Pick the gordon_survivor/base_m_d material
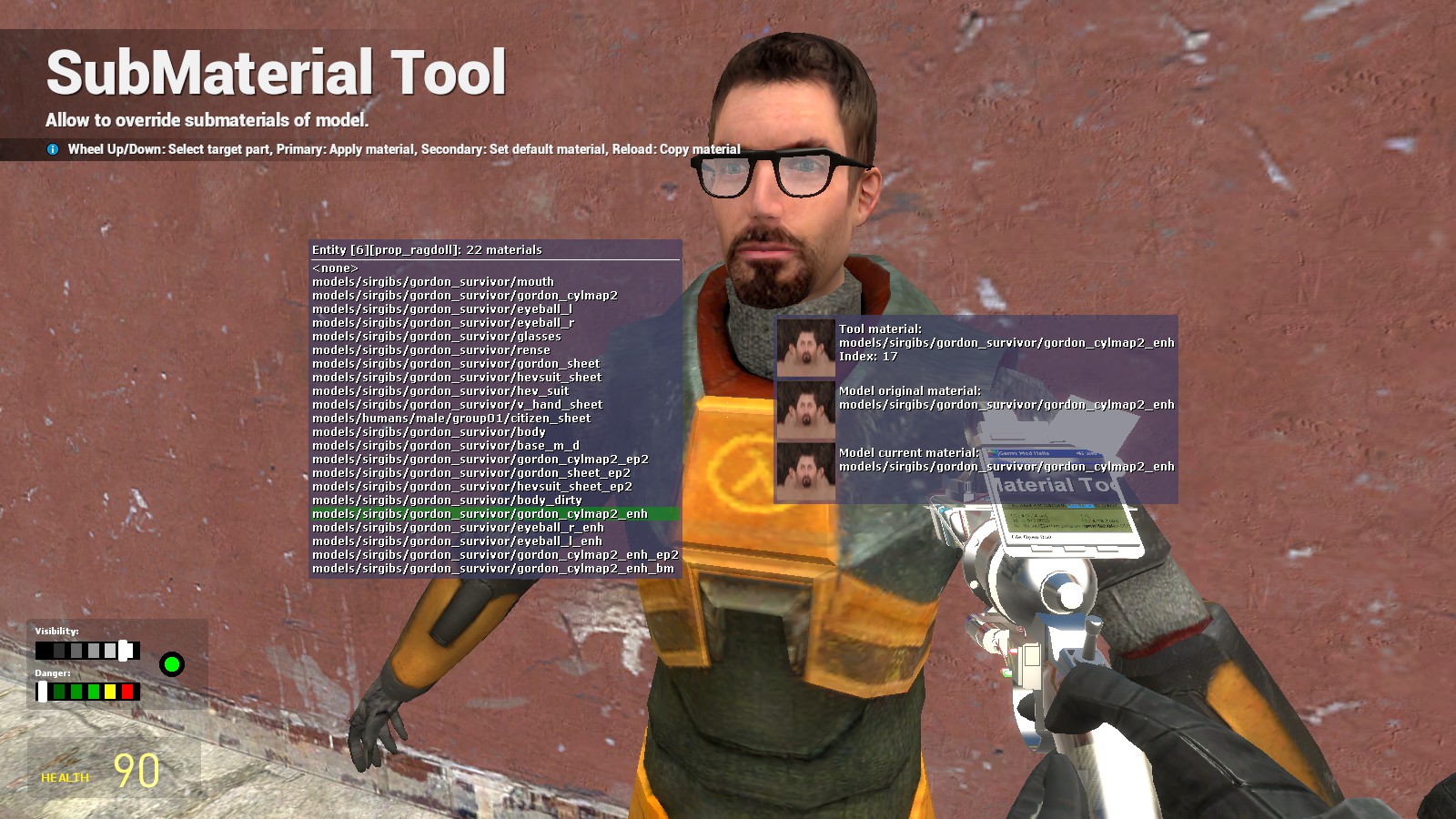Viewport: 1456px width, 819px height. pos(495,446)
